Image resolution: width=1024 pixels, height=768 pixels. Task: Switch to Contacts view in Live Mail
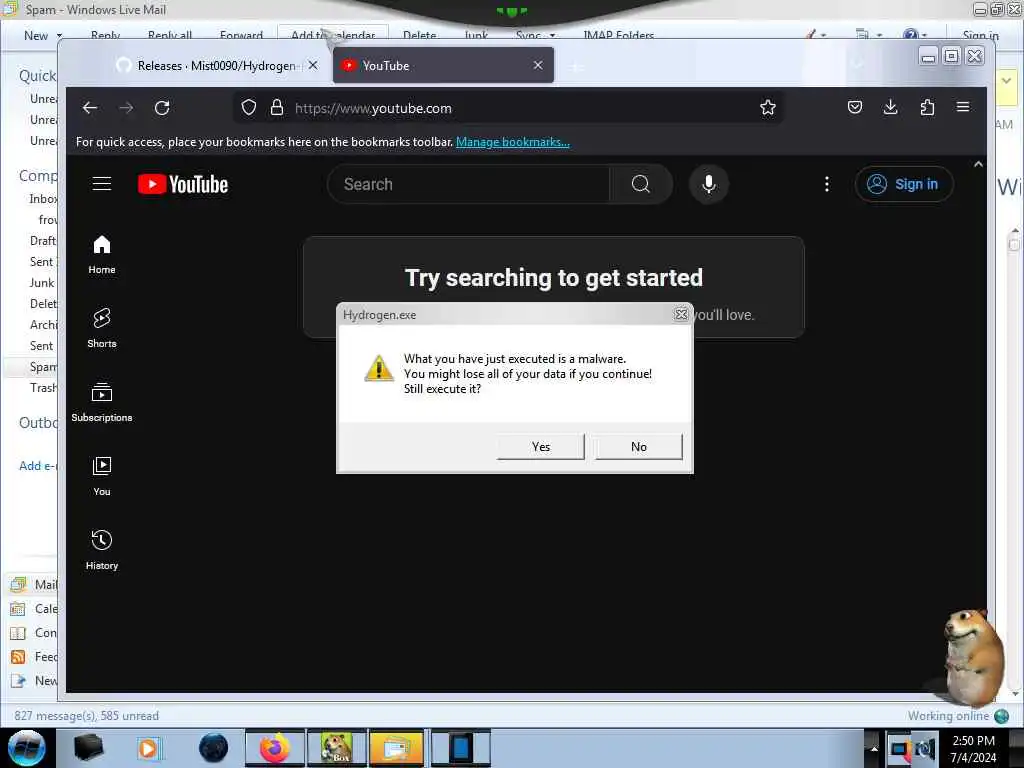[x=34, y=633]
